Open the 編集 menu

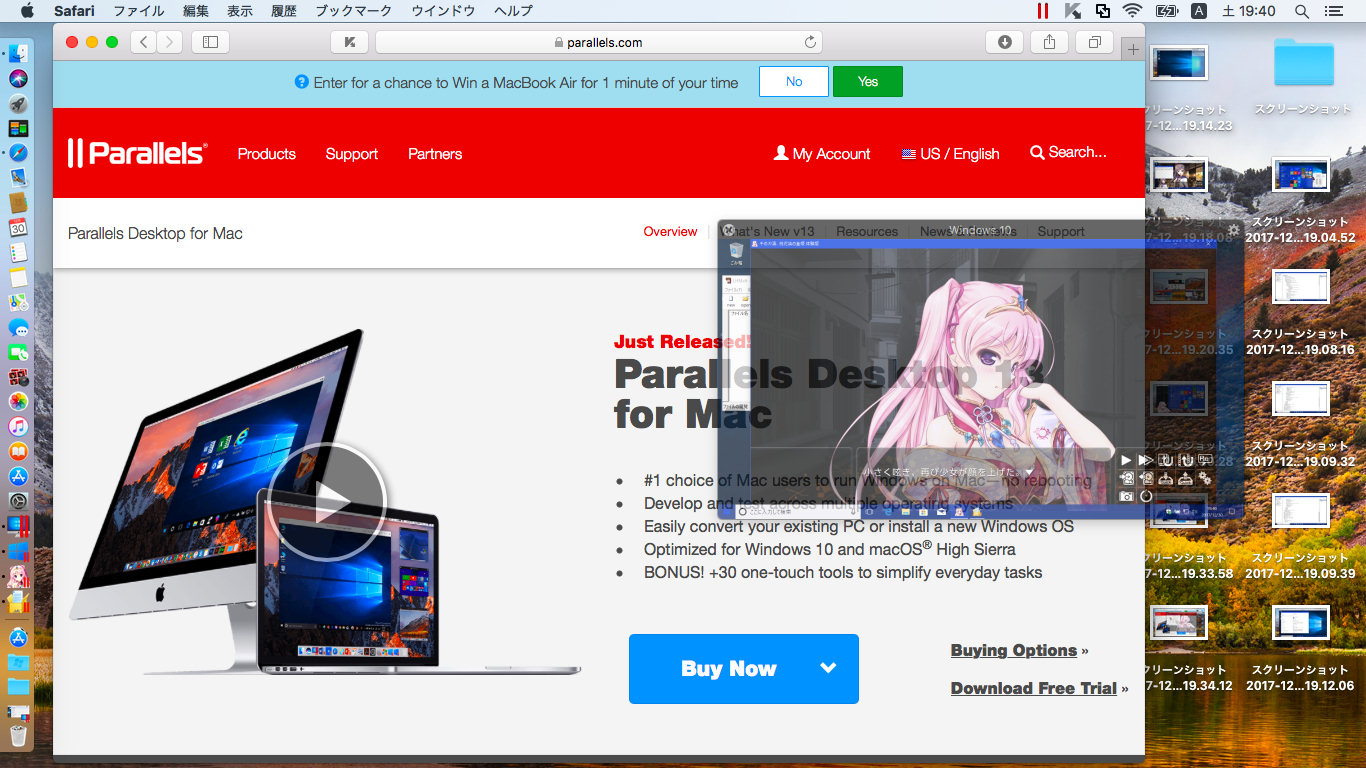(196, 11)
